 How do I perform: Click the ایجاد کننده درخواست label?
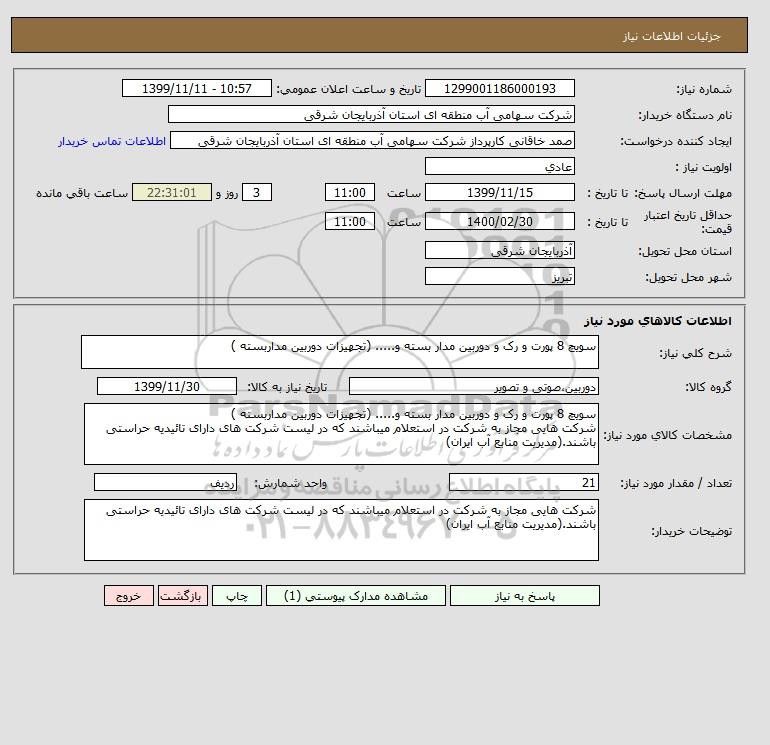pos(676,141)
